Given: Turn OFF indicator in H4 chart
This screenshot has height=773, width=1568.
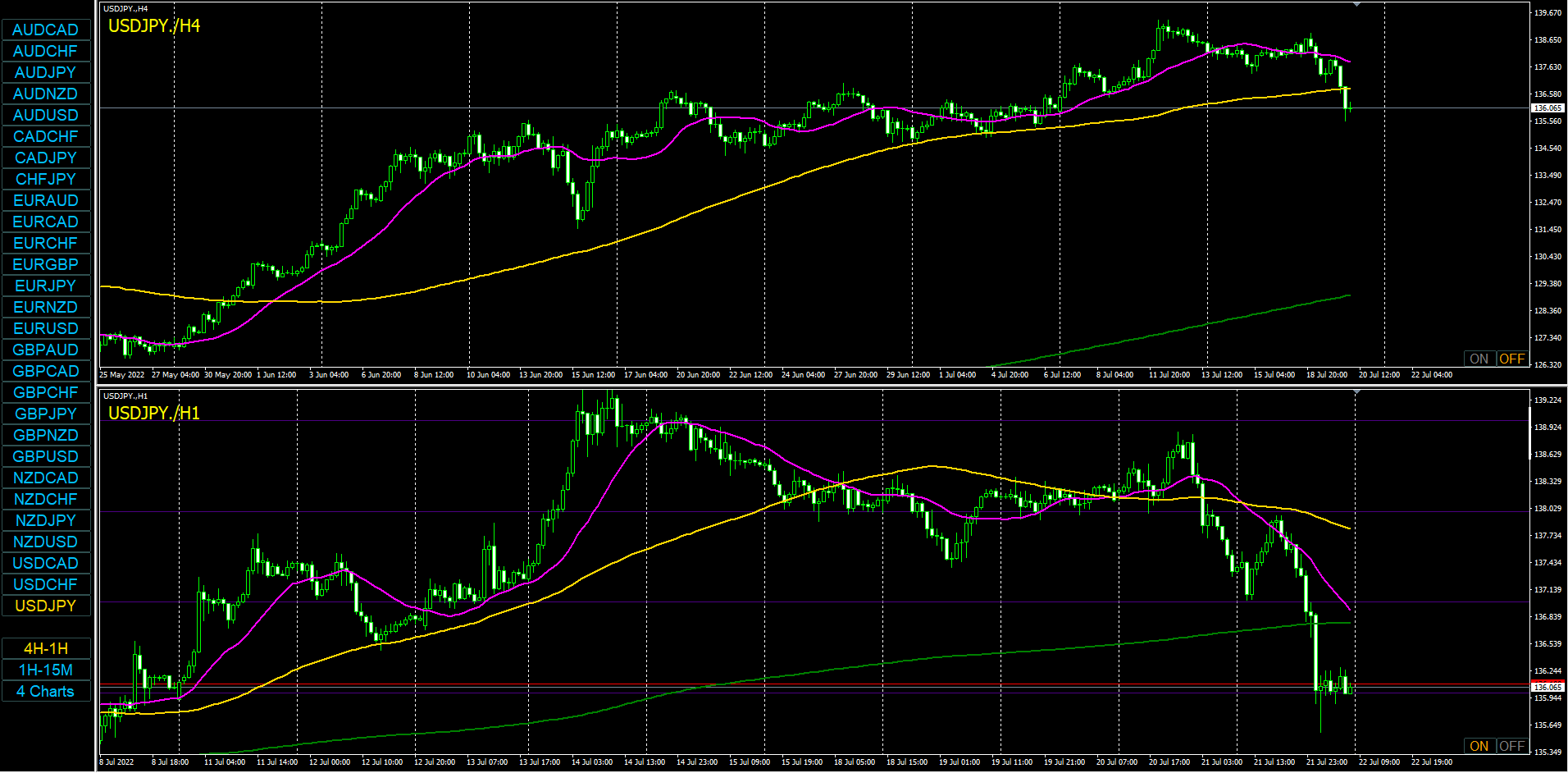Looking at the screenshot, I should [1511, 359].
